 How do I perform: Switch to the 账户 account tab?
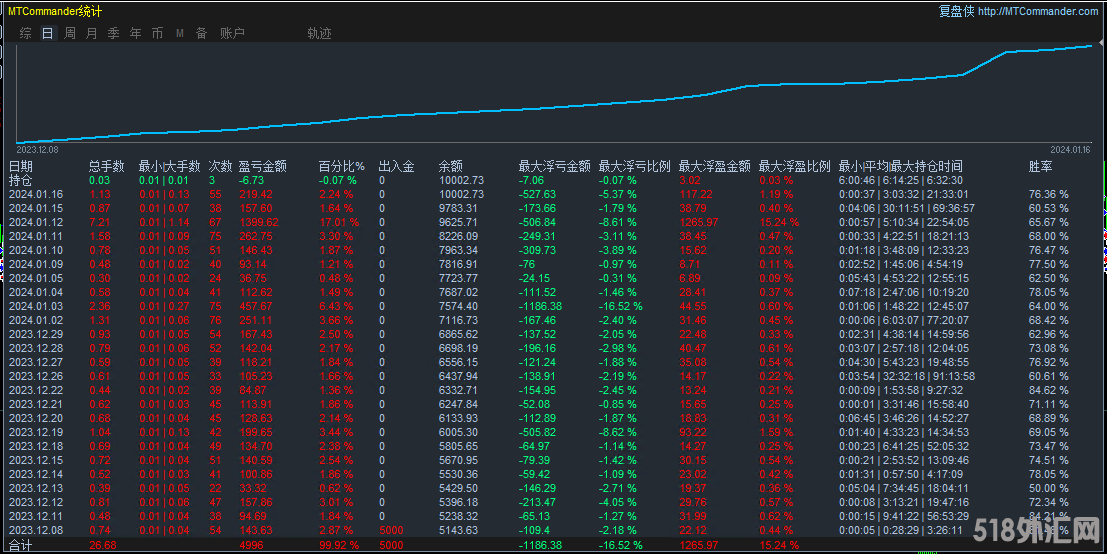click(232, 33)
